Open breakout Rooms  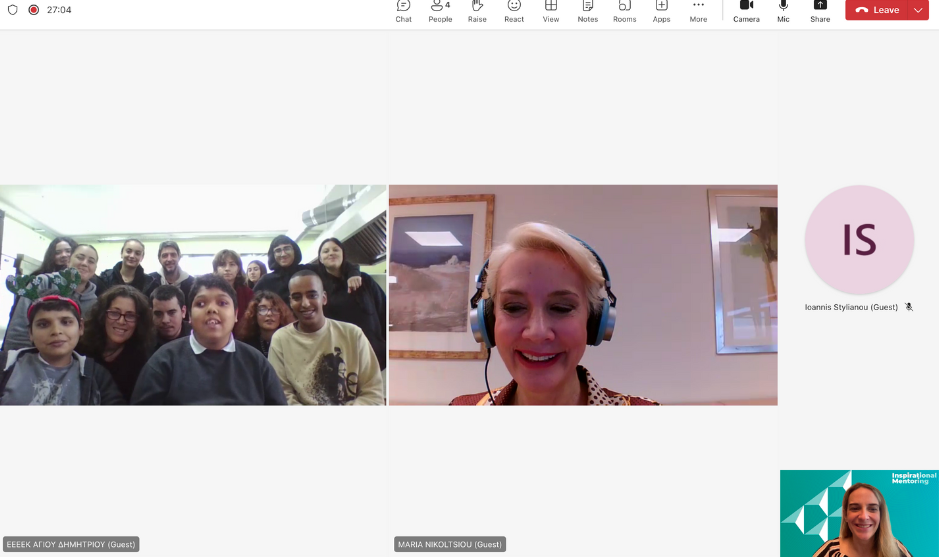coord(624,11)
